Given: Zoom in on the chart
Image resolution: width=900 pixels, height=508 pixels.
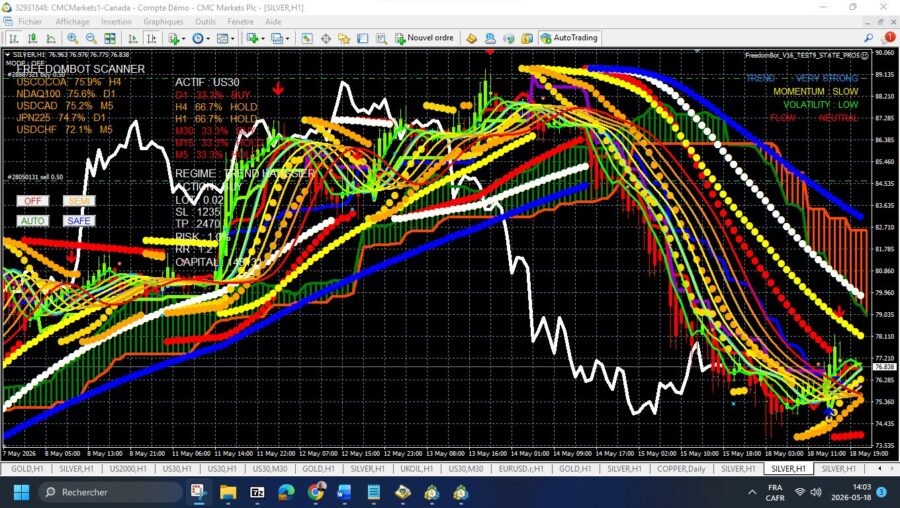Looking at the screenshot, I should (72, 38).
